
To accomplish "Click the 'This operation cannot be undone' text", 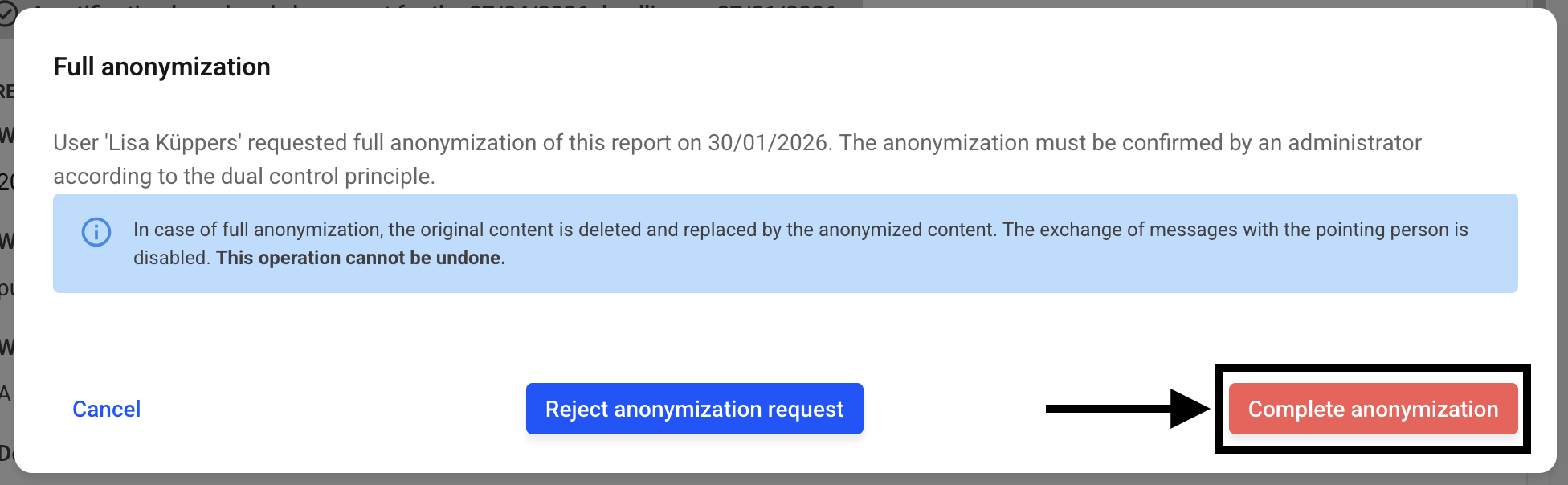I will pyautogui.click(x=361, y=258).
